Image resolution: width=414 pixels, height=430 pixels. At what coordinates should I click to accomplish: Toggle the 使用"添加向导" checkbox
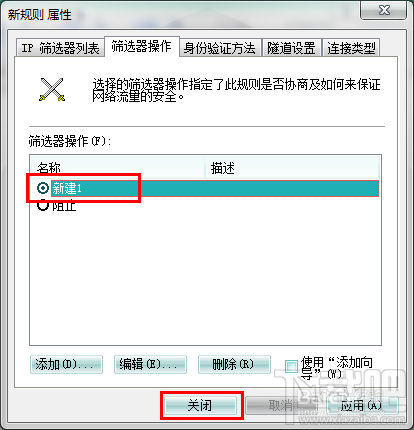click(291, 366)
